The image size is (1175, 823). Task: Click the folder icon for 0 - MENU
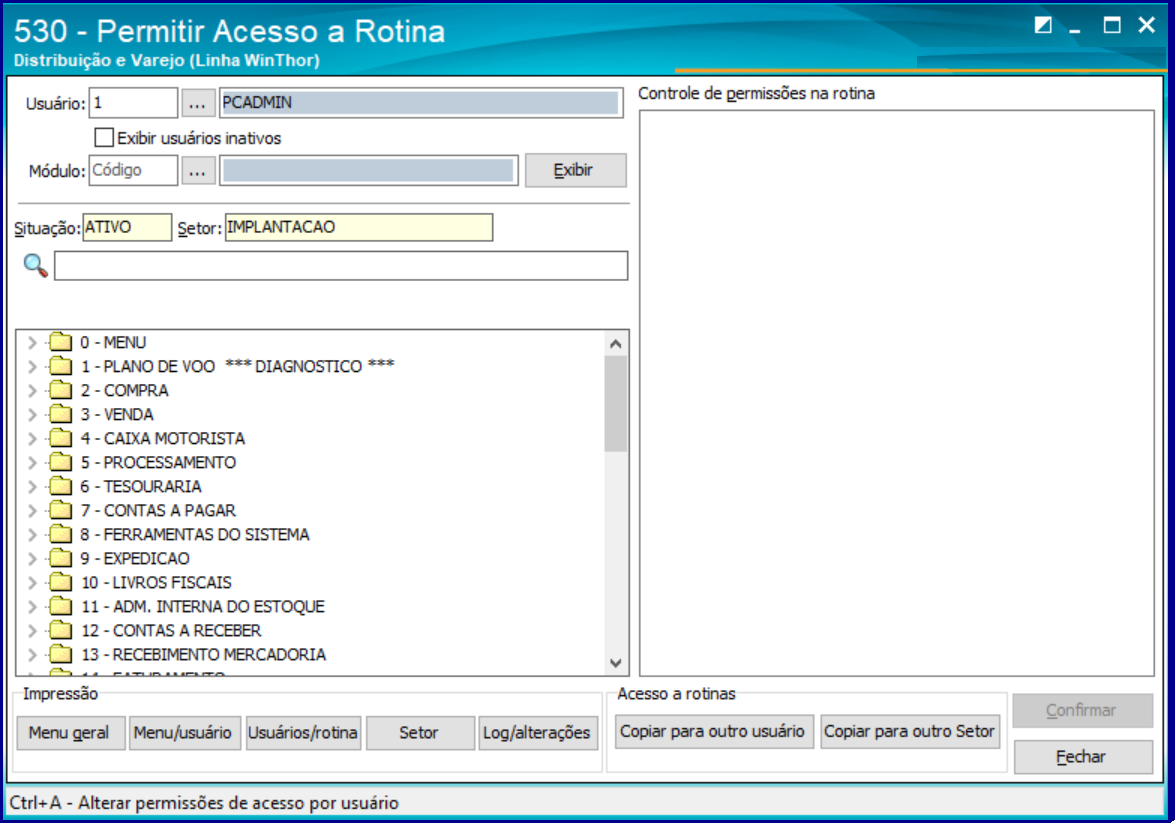[60, 343]
